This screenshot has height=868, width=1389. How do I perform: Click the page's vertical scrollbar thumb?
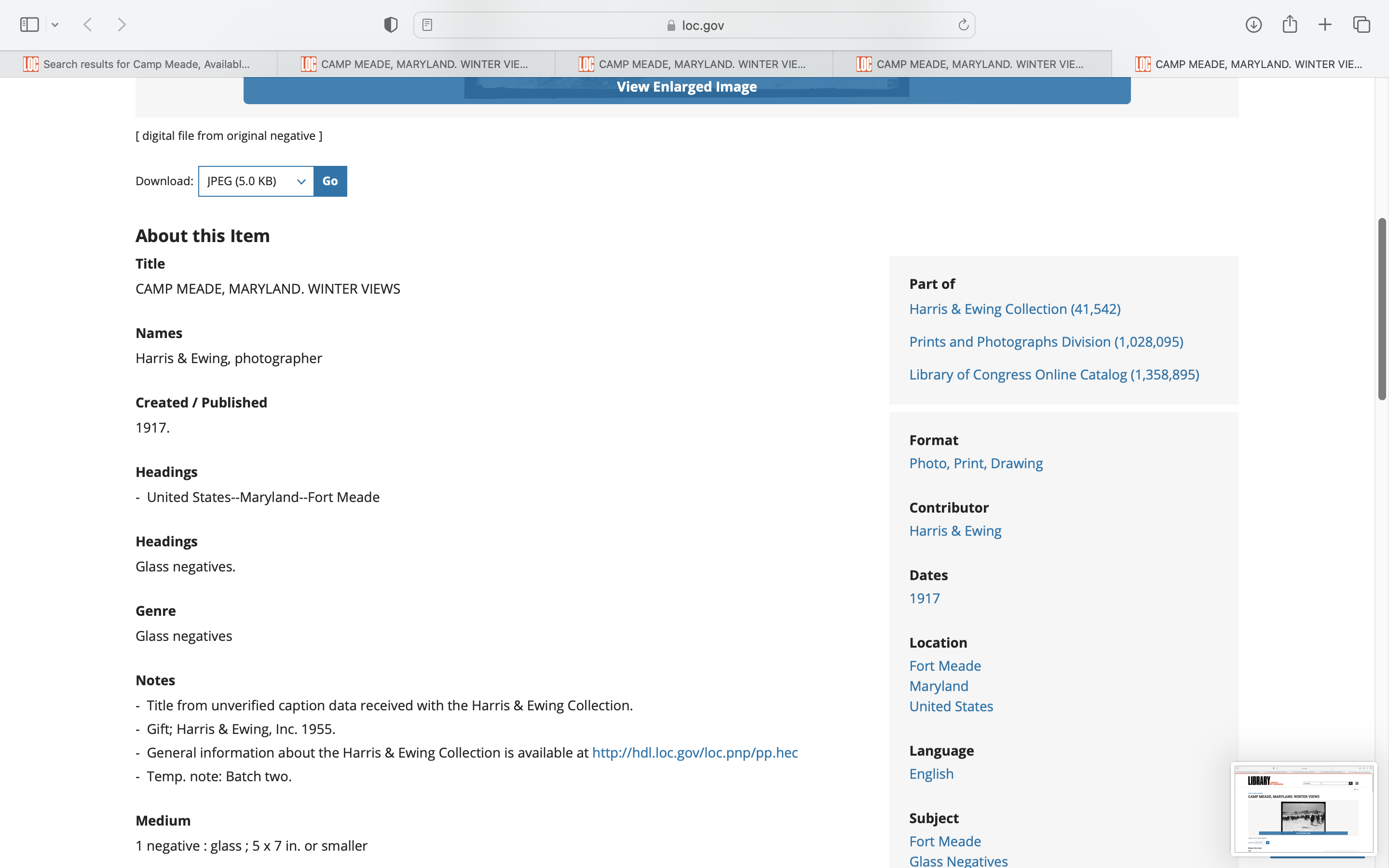tap(1382, 309)
